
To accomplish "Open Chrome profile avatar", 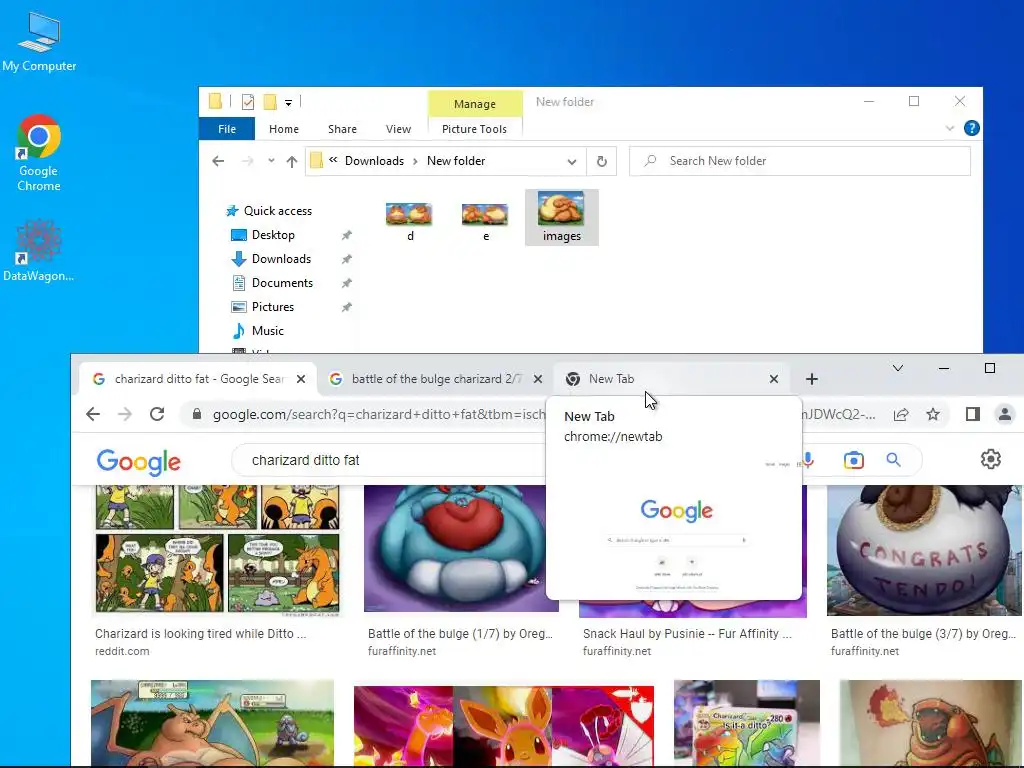I will tap(1004, 414).
